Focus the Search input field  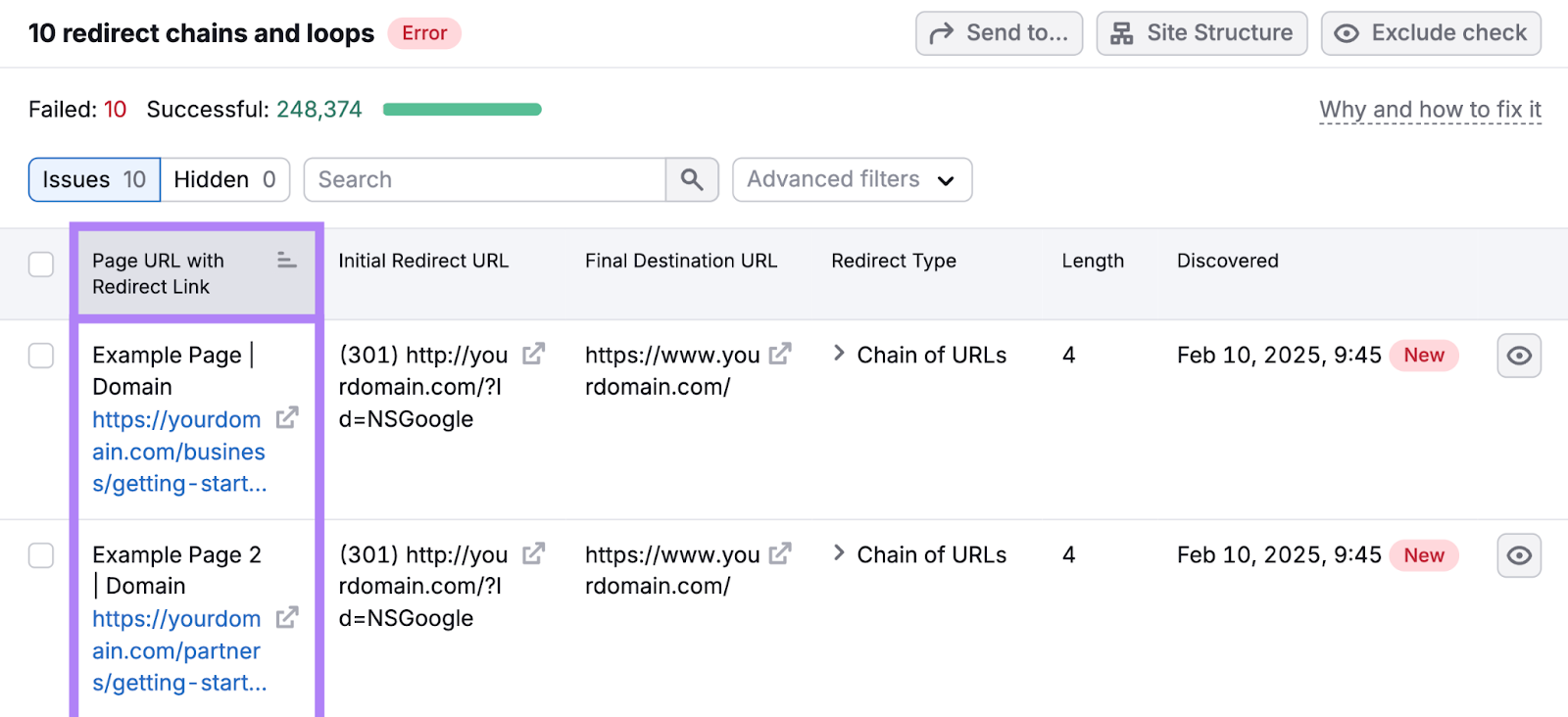pos(485,180)
